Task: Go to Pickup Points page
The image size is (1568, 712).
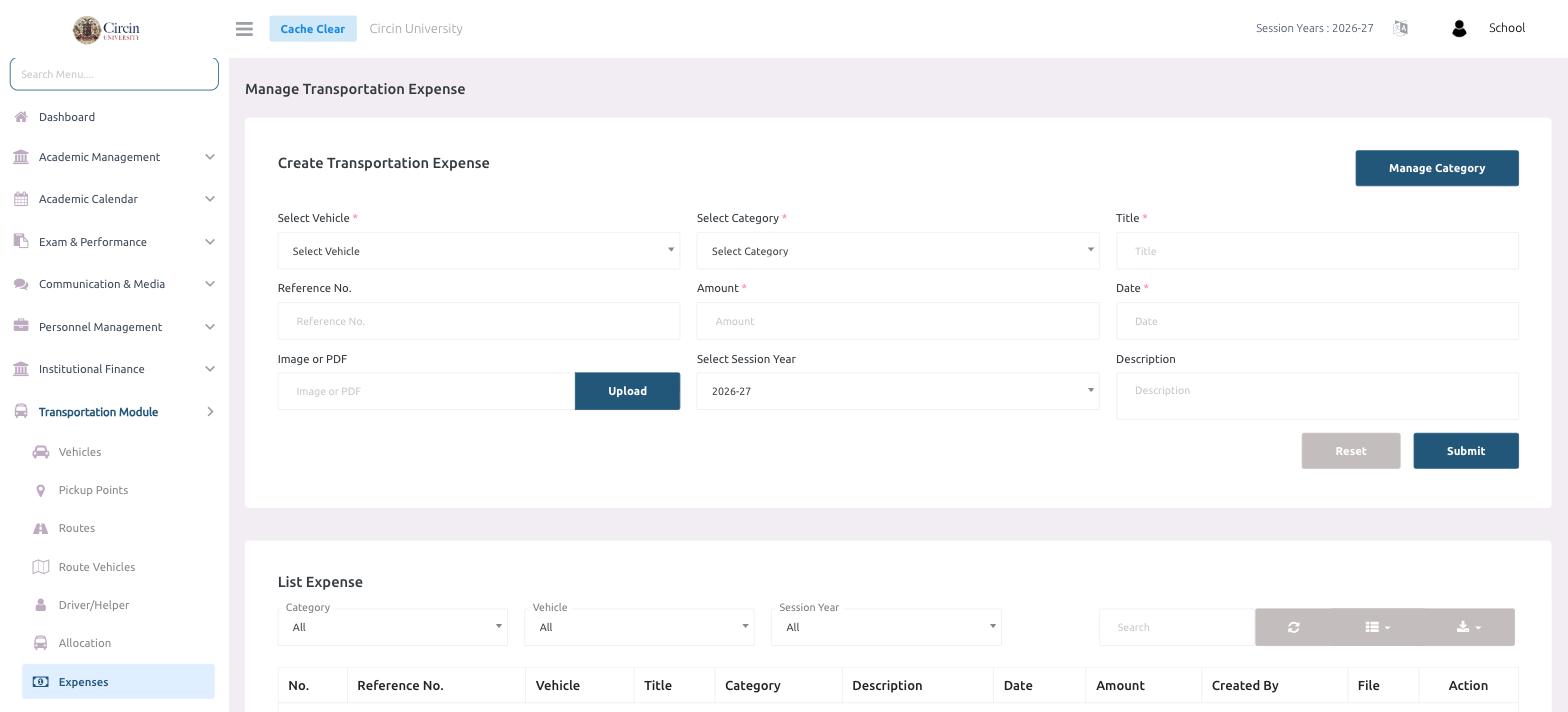Action: click(x=93, y=490)
